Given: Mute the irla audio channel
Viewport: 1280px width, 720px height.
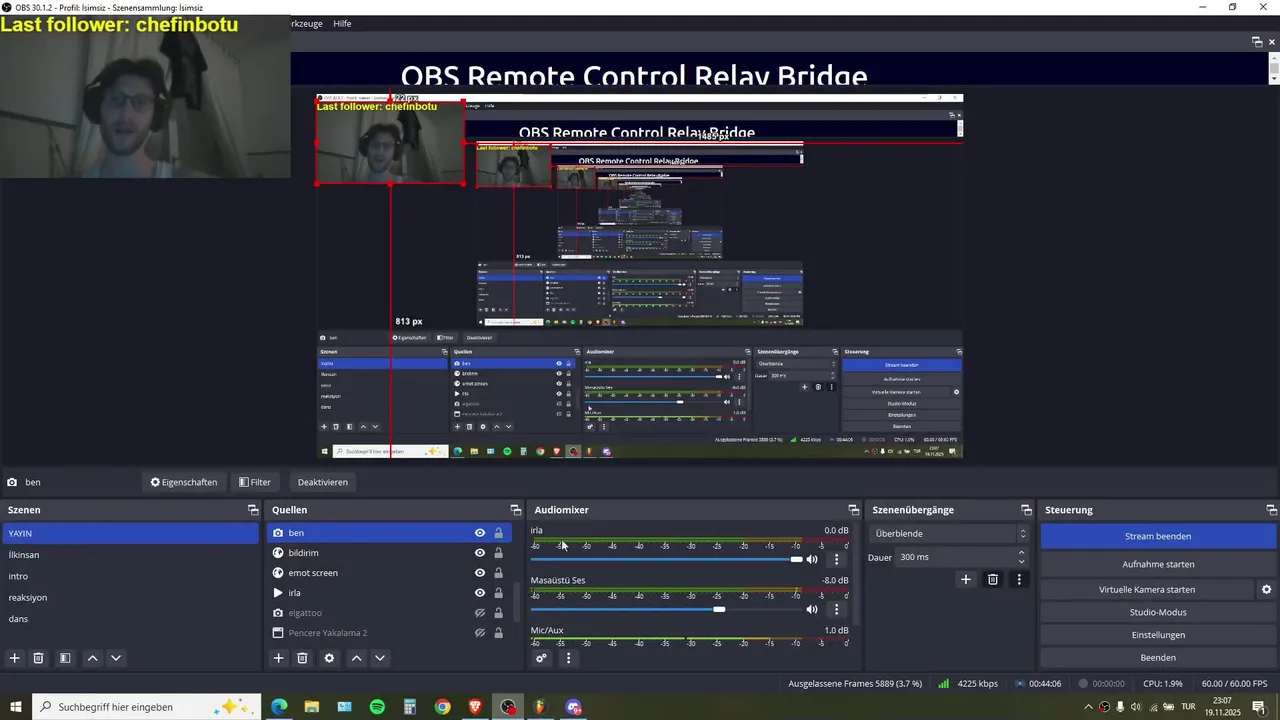Looking at the screenshot, I should tap(812, 559).
